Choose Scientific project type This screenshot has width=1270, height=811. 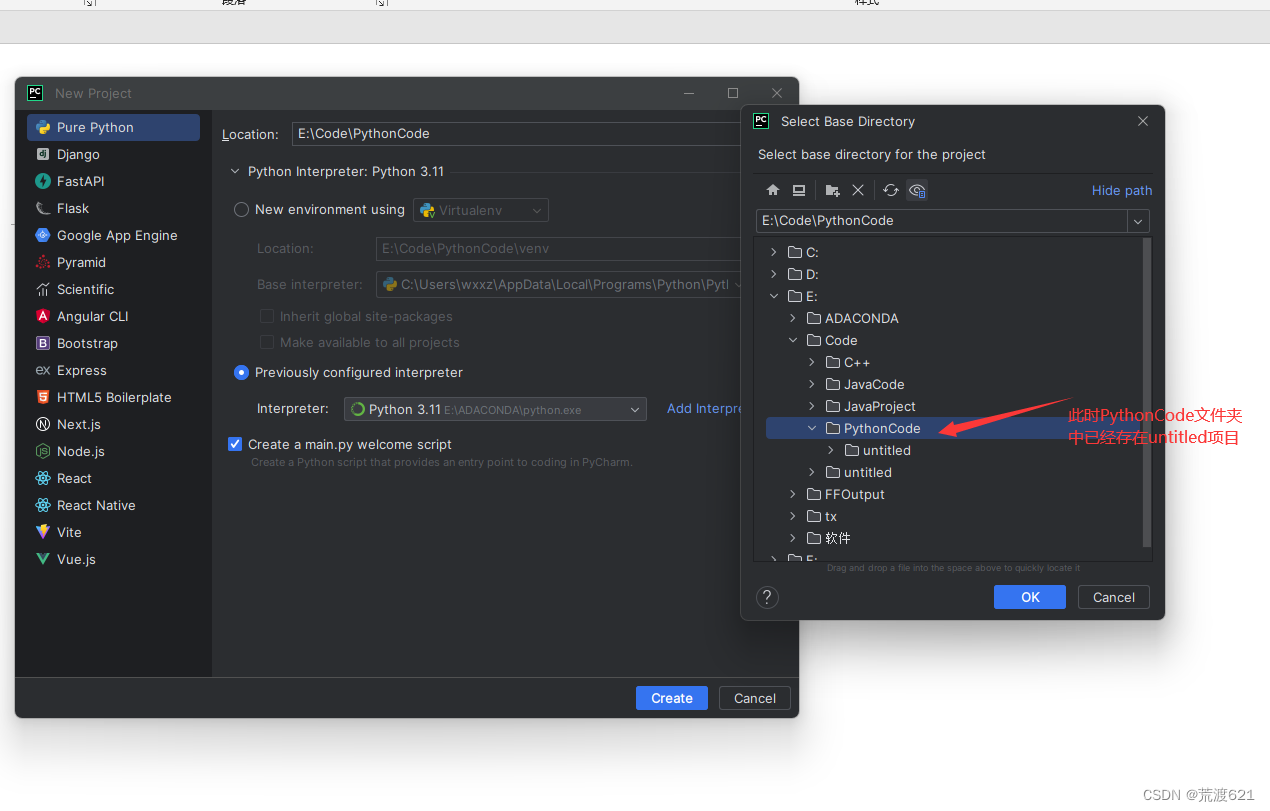tap(113, 289)
